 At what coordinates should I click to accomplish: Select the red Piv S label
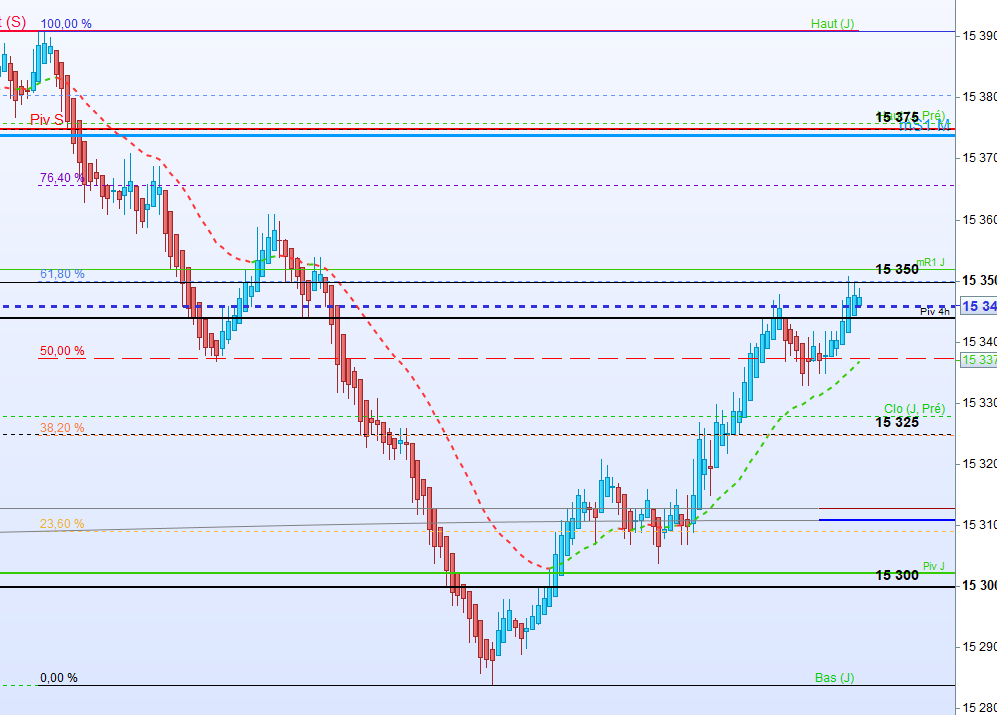click(47, 120)
